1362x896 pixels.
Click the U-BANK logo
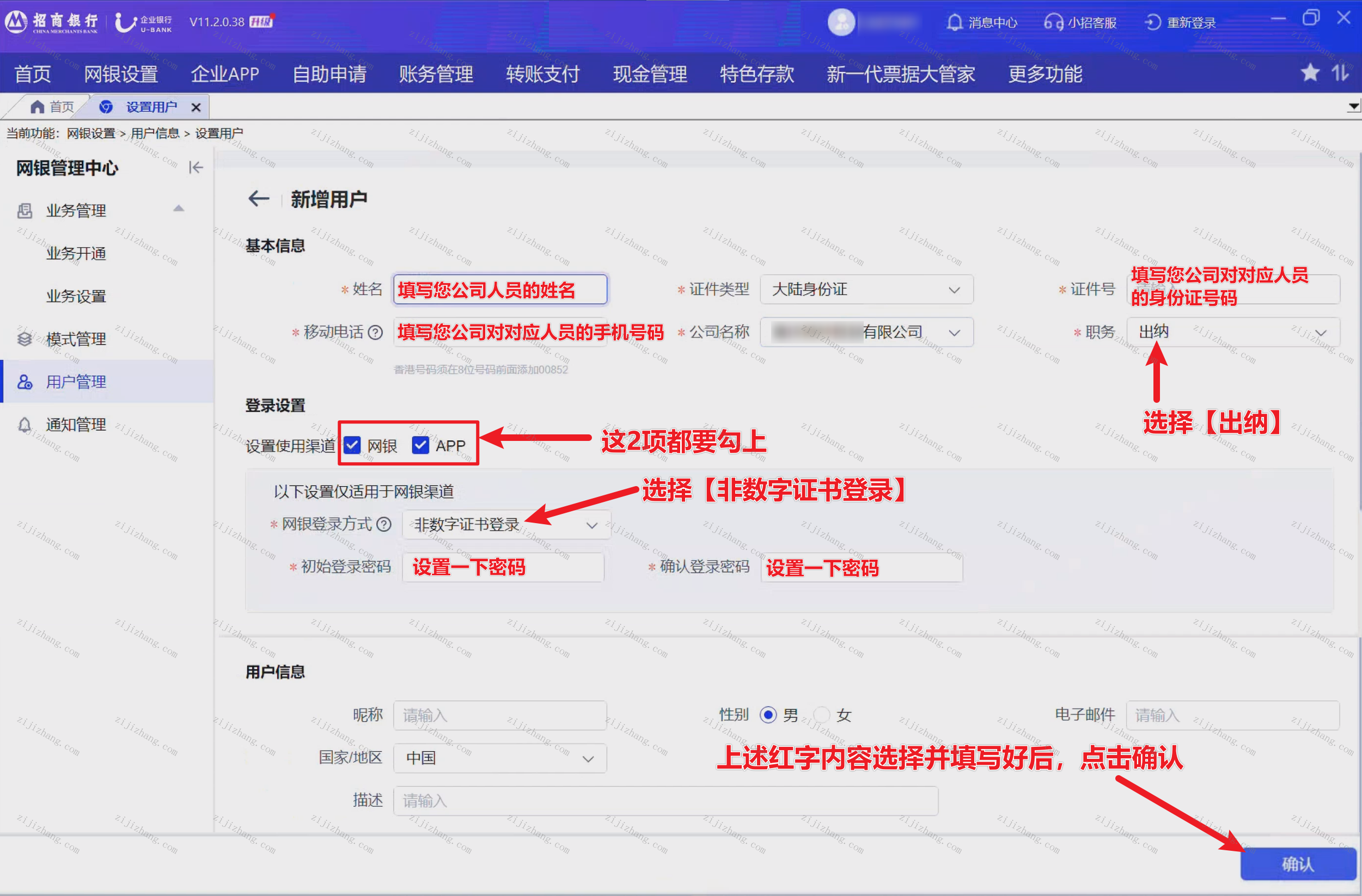[x=143, y=22]
